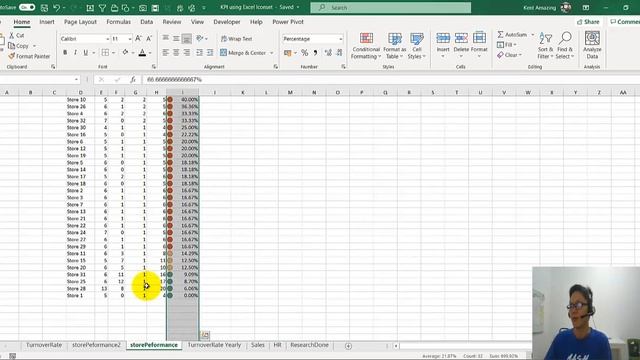The image size is (640, 360).
Task: Open Sort & Filter menu
Action: coord(545,46)
